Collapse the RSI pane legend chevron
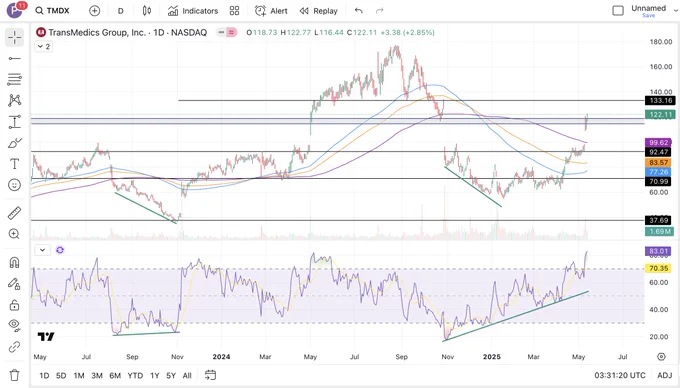This screenshot has height=388, width=680. click(x=42, y=250)
